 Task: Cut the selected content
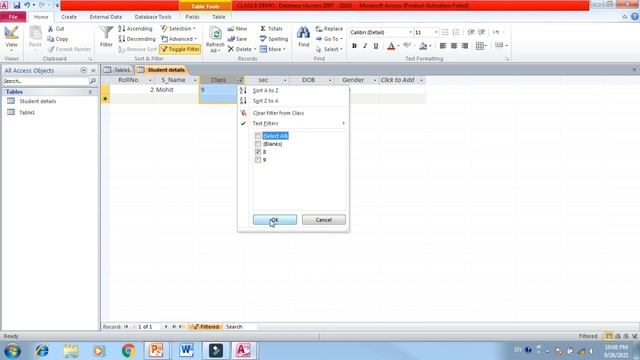[x=56, y=29]
